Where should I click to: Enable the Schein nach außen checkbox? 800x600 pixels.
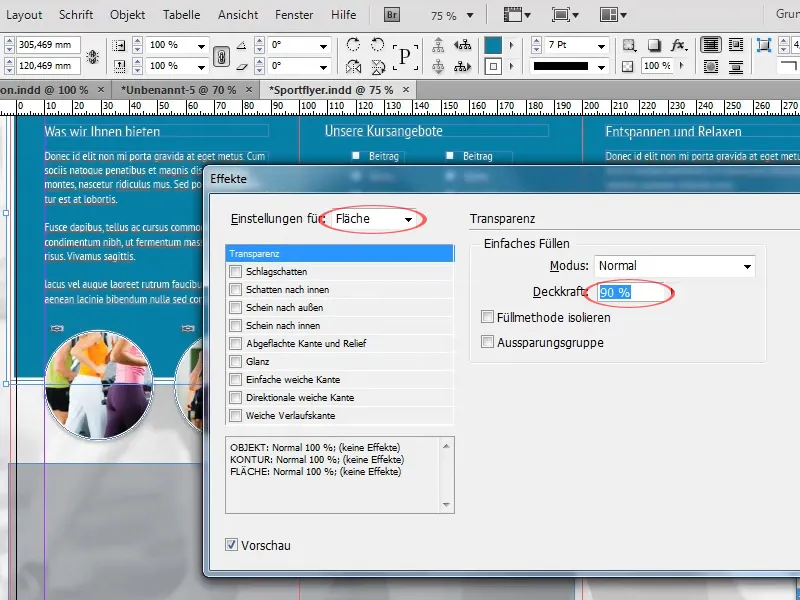[x=235, y=307]
